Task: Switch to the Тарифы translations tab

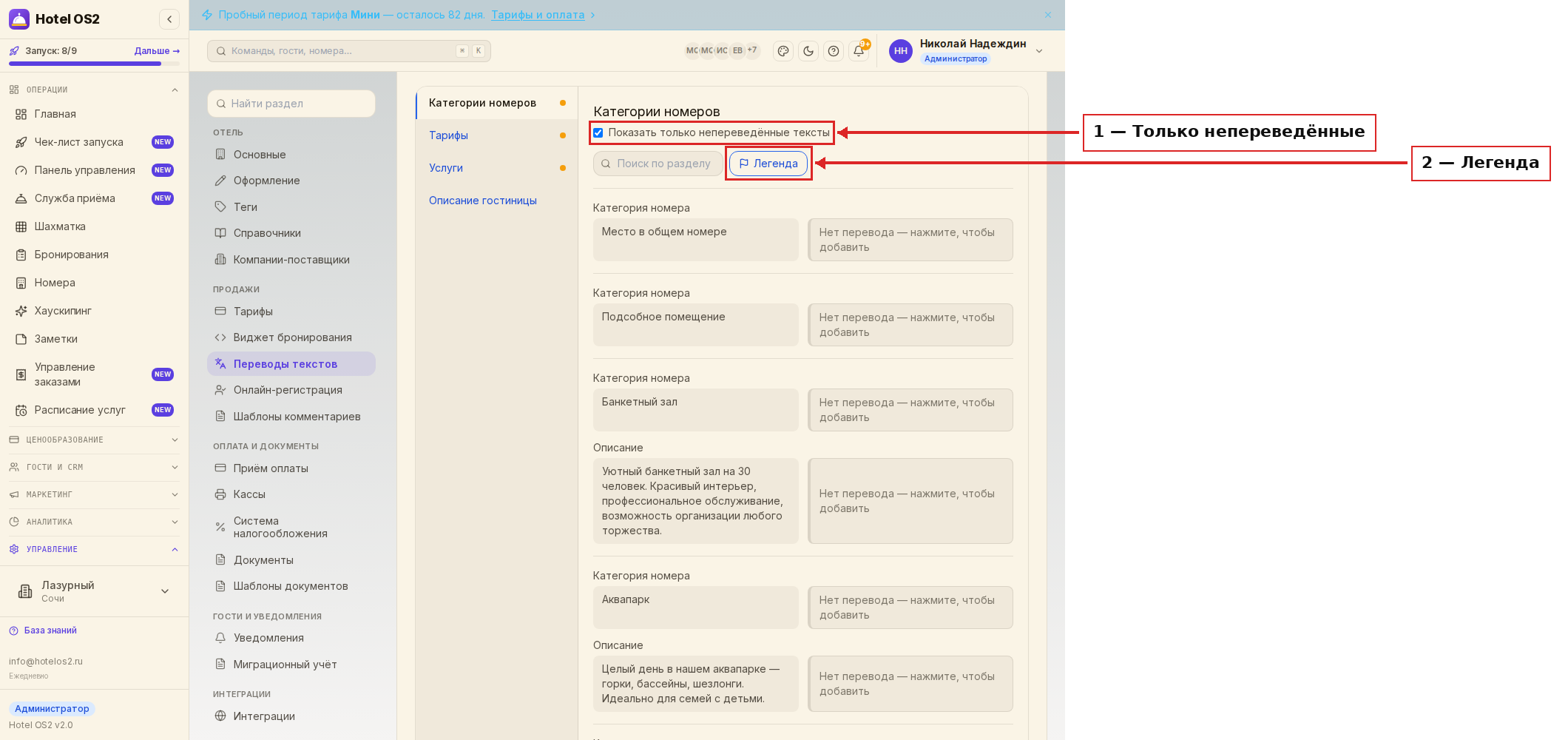Action: (x=497, y=135)
